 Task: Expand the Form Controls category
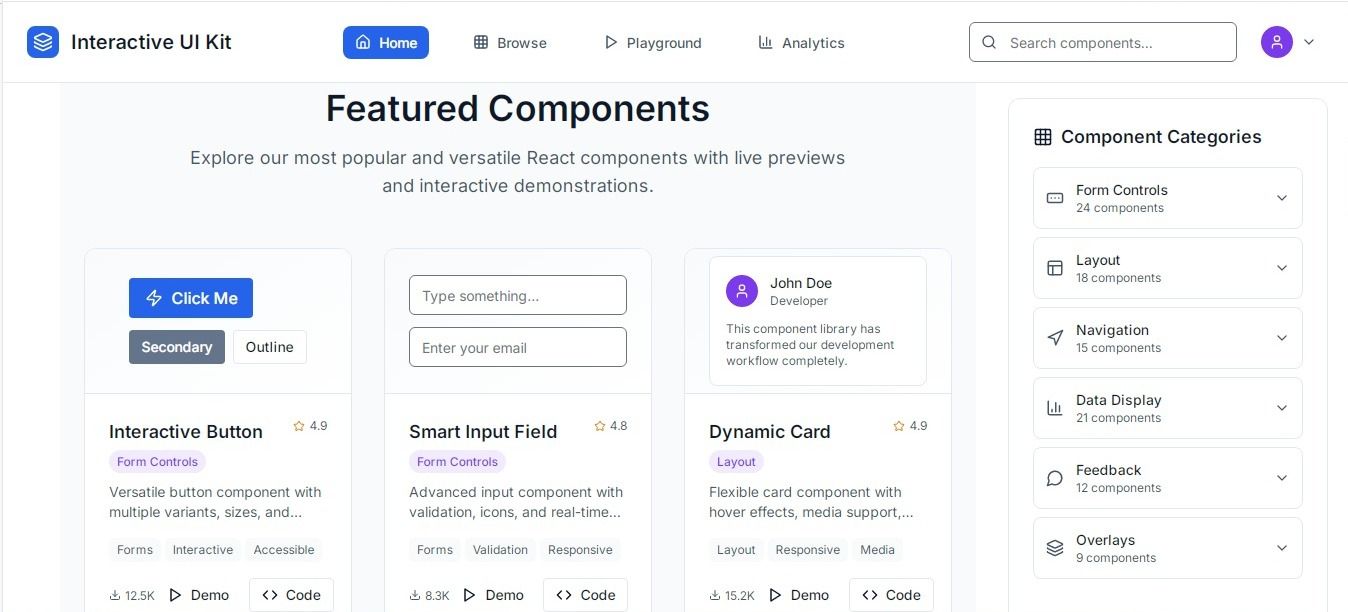(1281, 198)
